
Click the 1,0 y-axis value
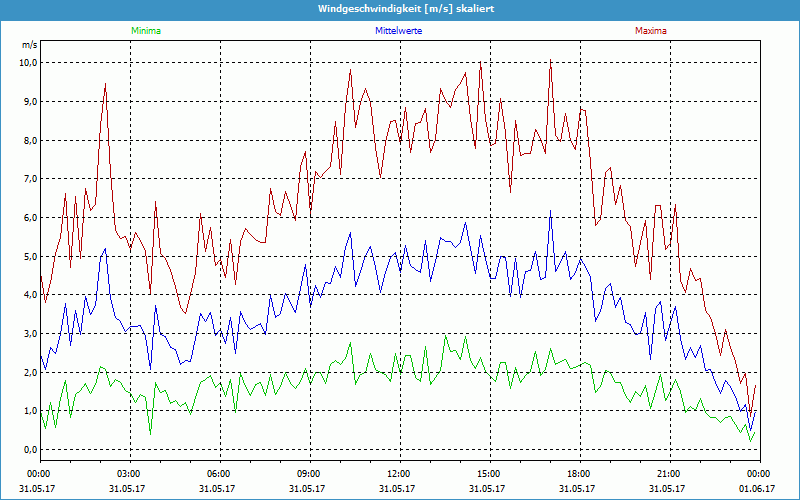pos(31,411)
